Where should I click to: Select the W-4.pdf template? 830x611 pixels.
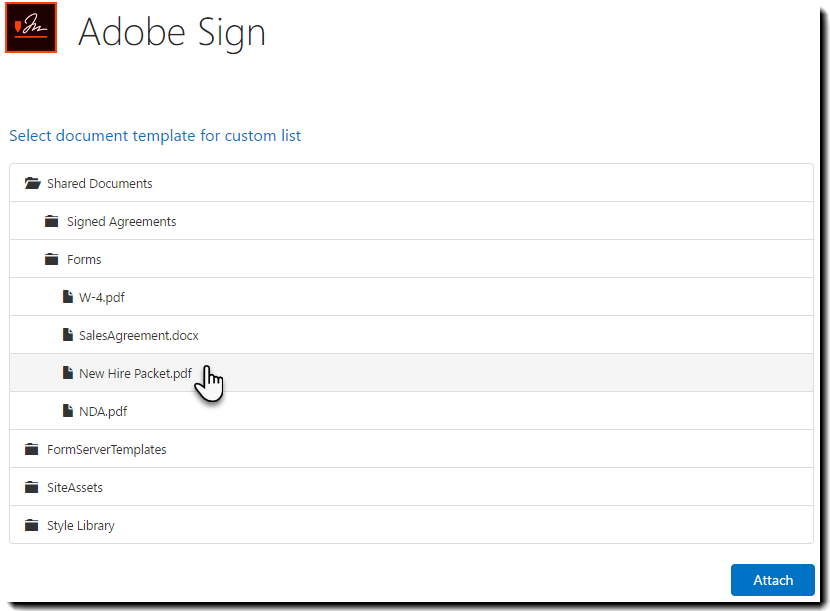[x=101, y=298]
